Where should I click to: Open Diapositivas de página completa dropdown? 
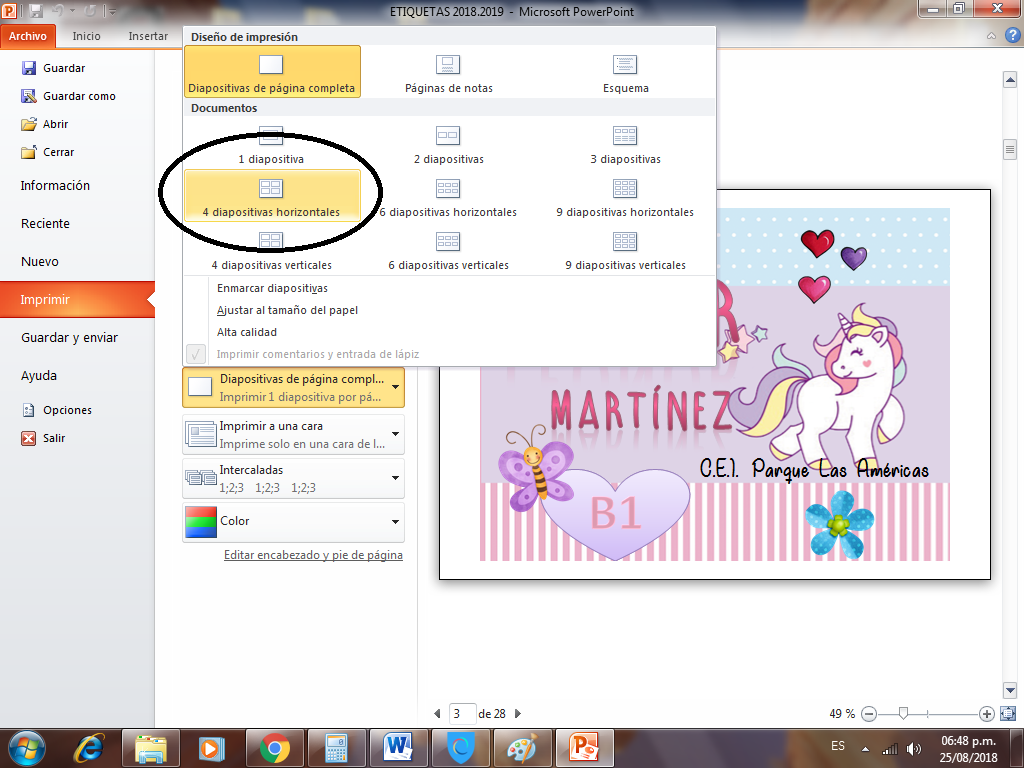(293, 388)
